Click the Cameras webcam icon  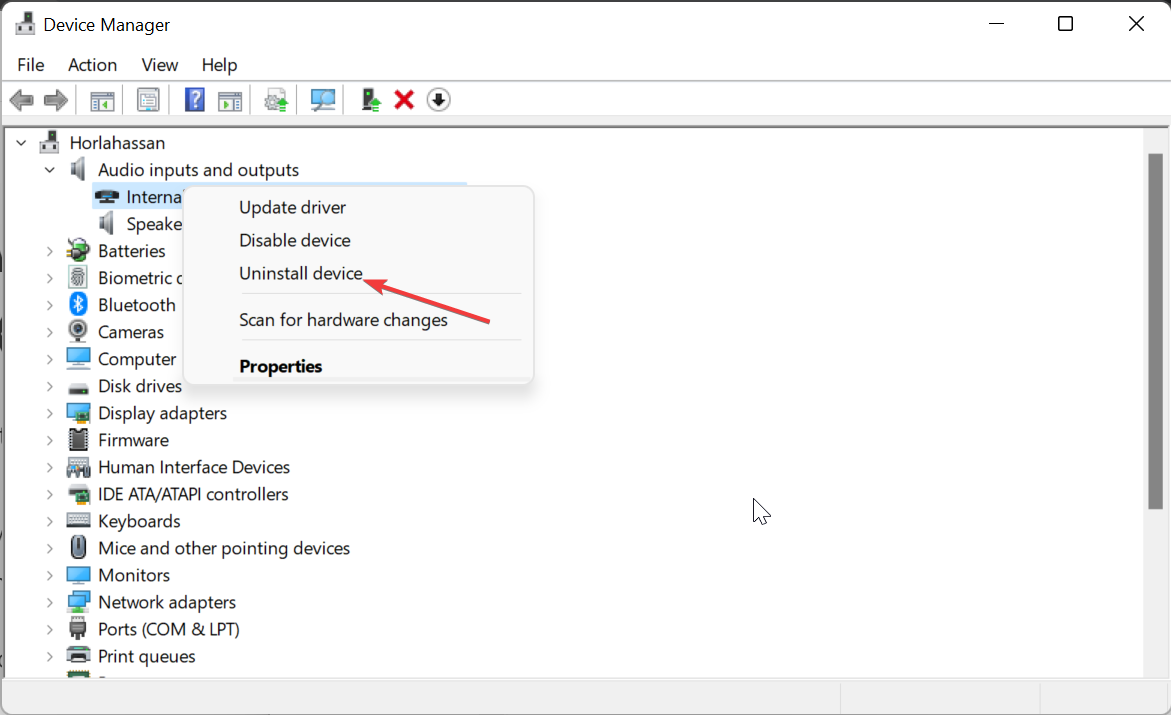(78, 331)
